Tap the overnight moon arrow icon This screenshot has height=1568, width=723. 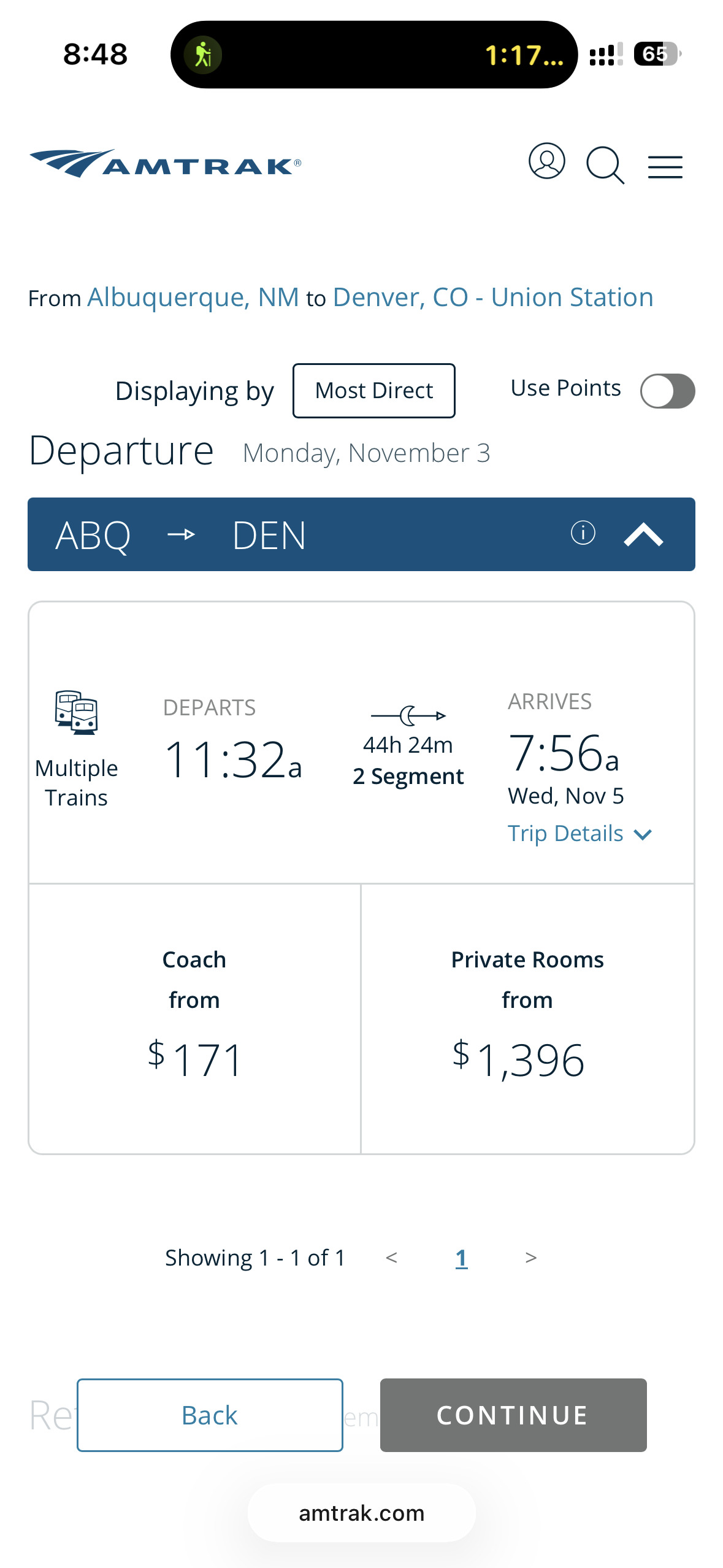408,715
